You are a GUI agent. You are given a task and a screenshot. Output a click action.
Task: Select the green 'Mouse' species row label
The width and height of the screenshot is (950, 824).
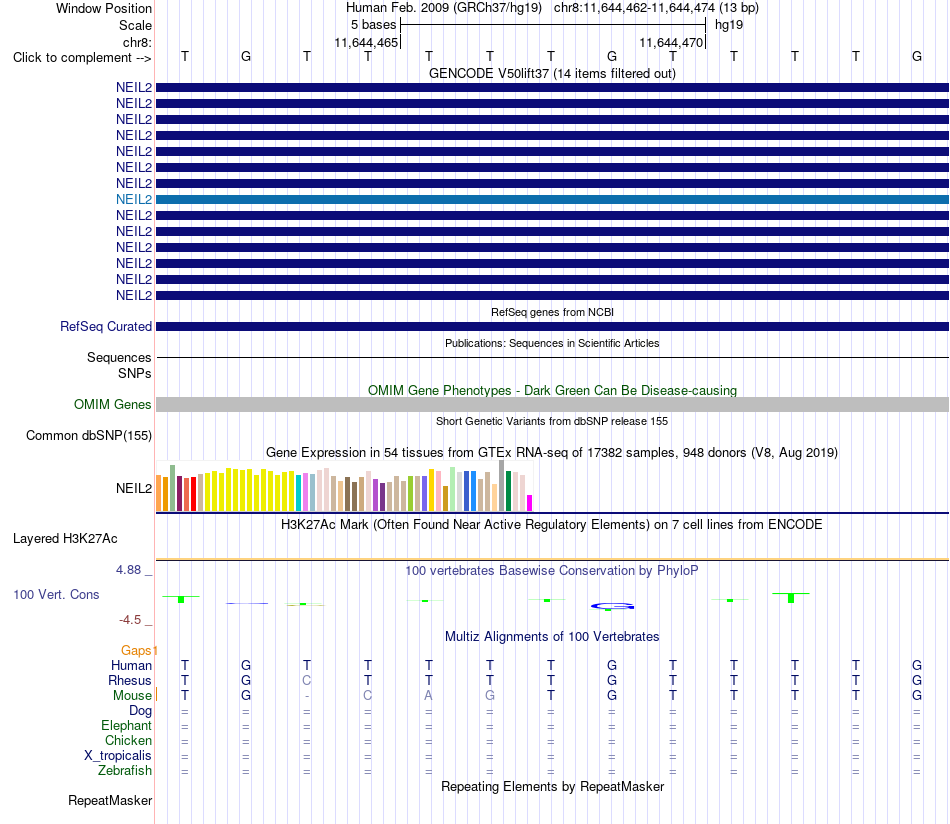click(x=132, y=696)
